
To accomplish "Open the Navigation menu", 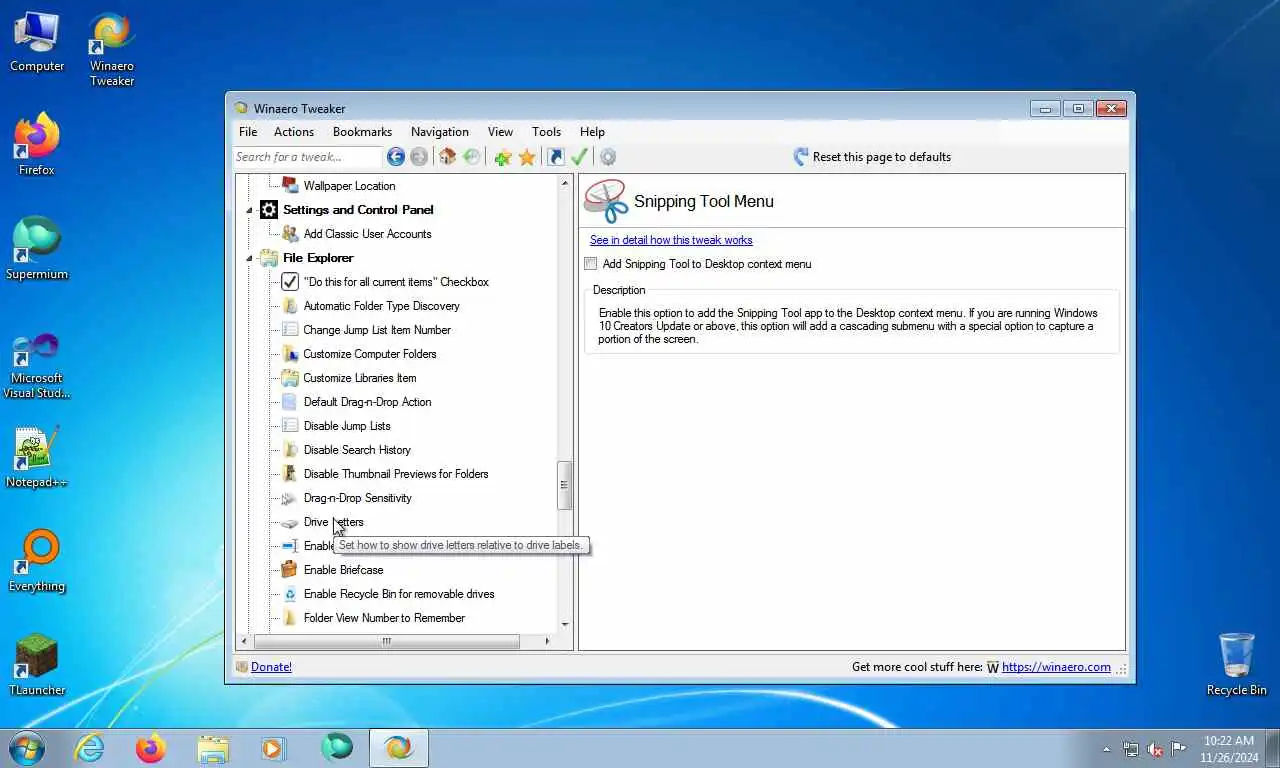I will point(440,132).
